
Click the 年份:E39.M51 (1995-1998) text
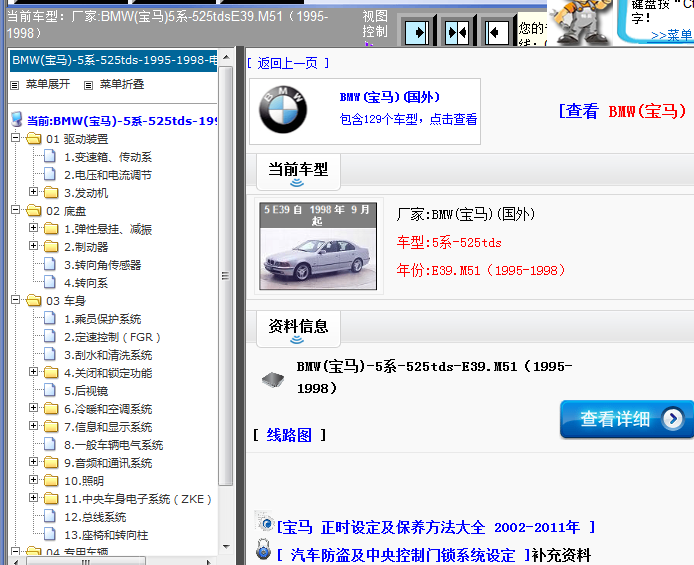click(481, 270)
